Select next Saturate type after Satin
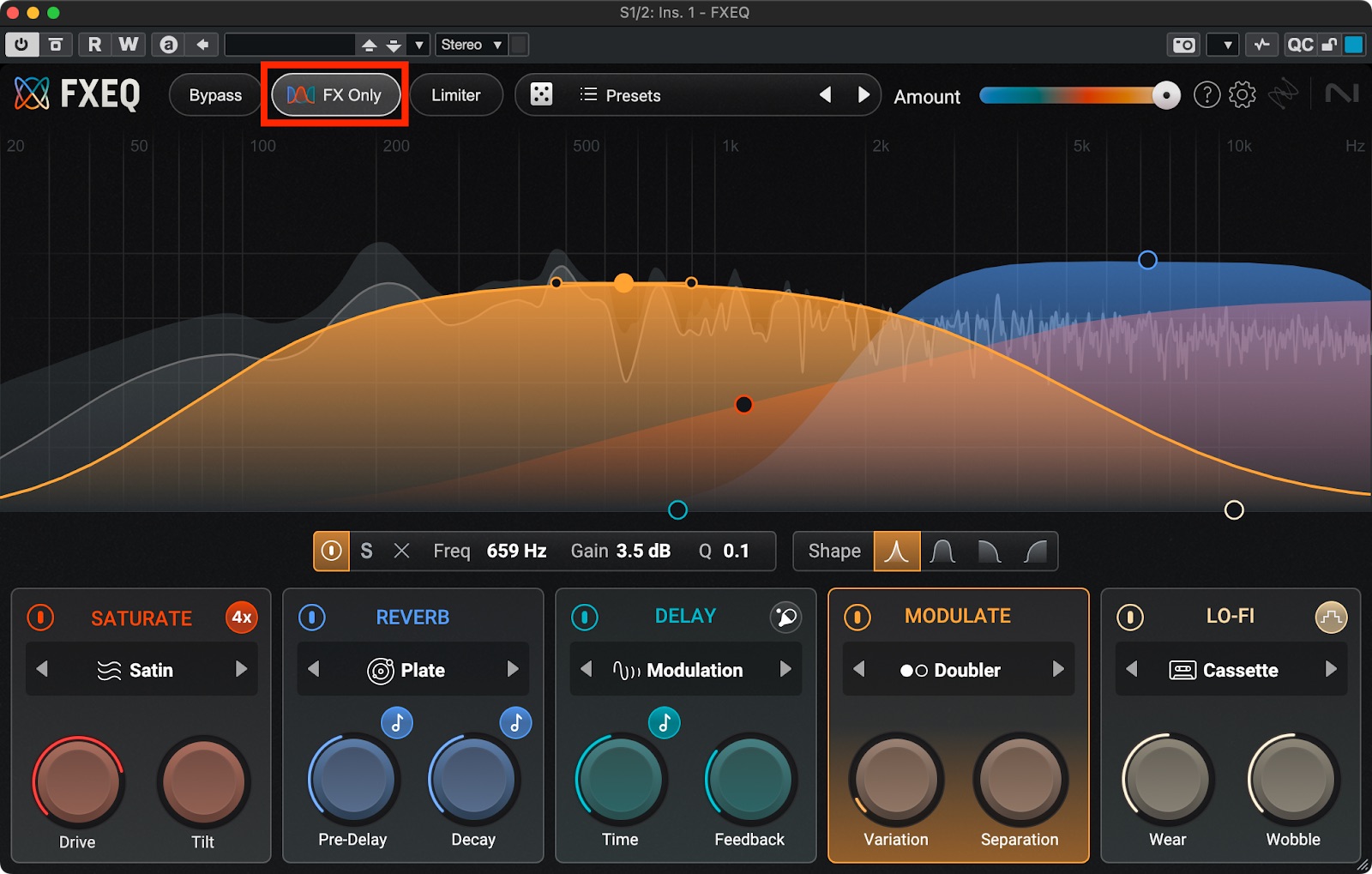Image resolution: width=1372 pixels, height=874 pixels. [241, 669]
